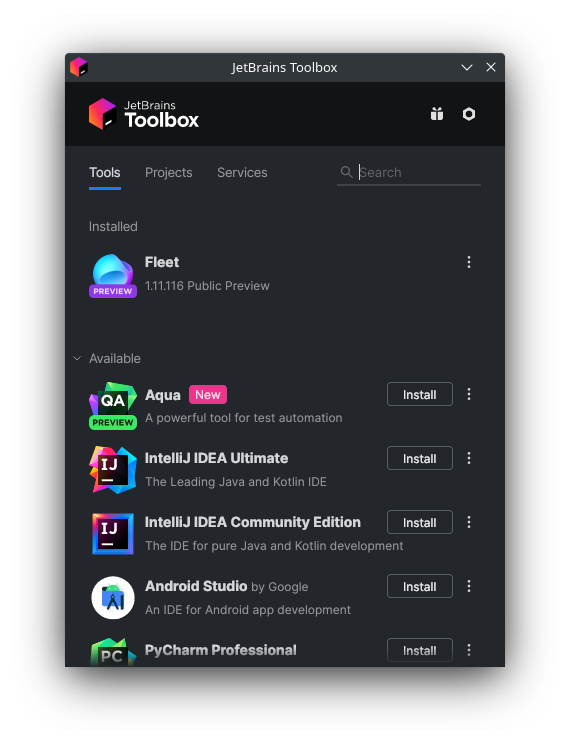Click the Fleet tool name
This screenshot has width=570, height=744.
coord(162,262)
